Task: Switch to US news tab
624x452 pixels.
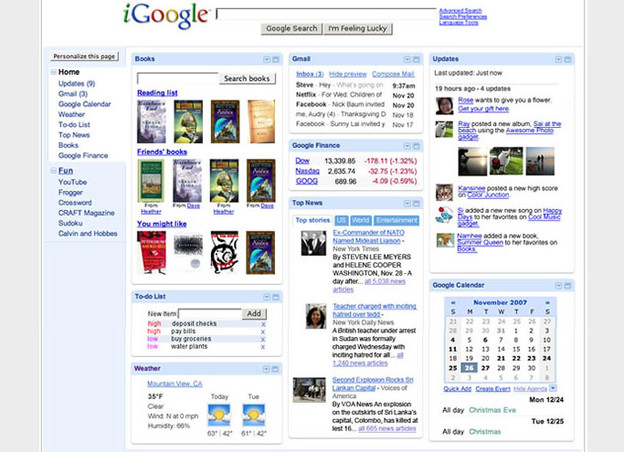Action: [341, 220]
